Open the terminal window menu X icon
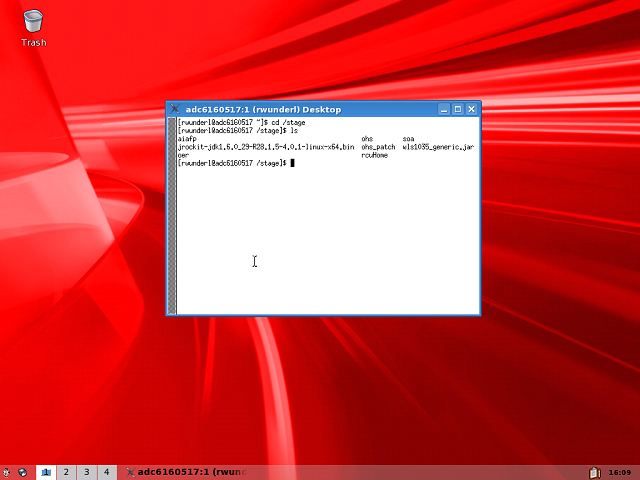This screenshot has width=640, height=480. pos(175,109)
